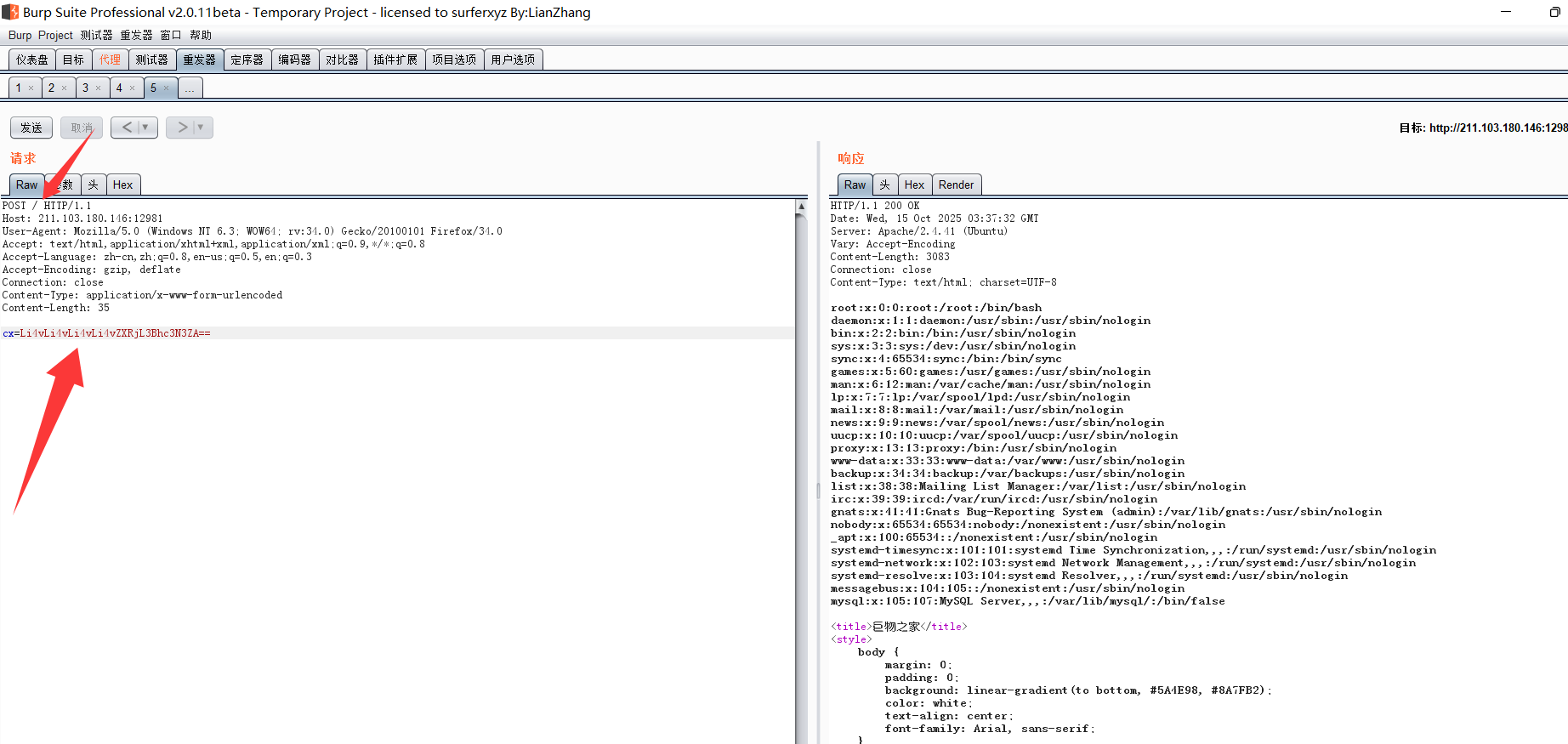
Task: Open the 窗口 menu
Action: click(x=171, y=35)
